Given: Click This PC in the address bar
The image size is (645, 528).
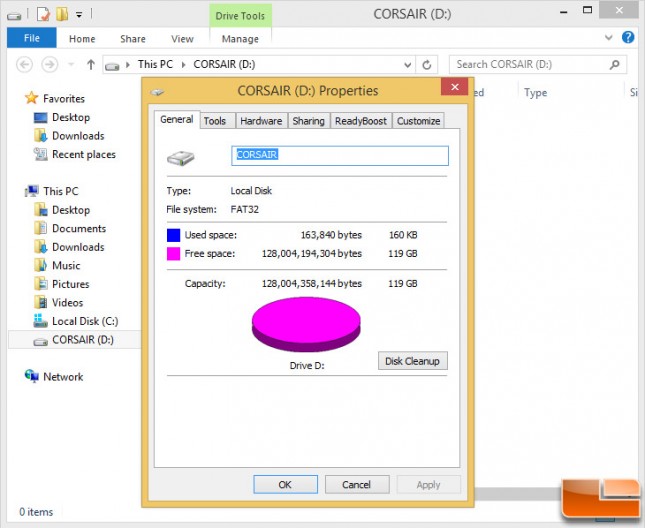Looking at the screenshot, I should coord(155,64).
